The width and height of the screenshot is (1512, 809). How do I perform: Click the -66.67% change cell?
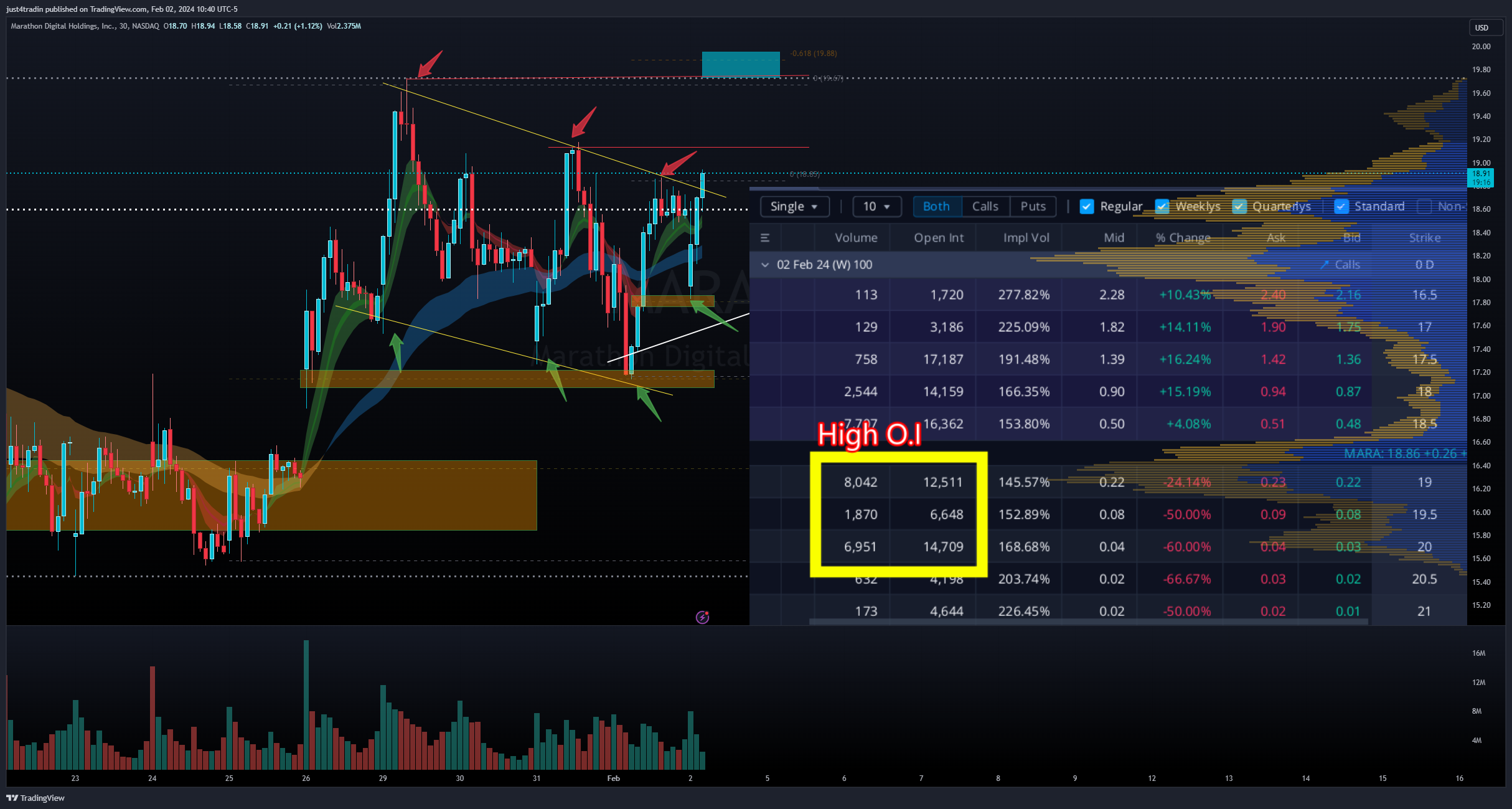(x=1187, y=579)
